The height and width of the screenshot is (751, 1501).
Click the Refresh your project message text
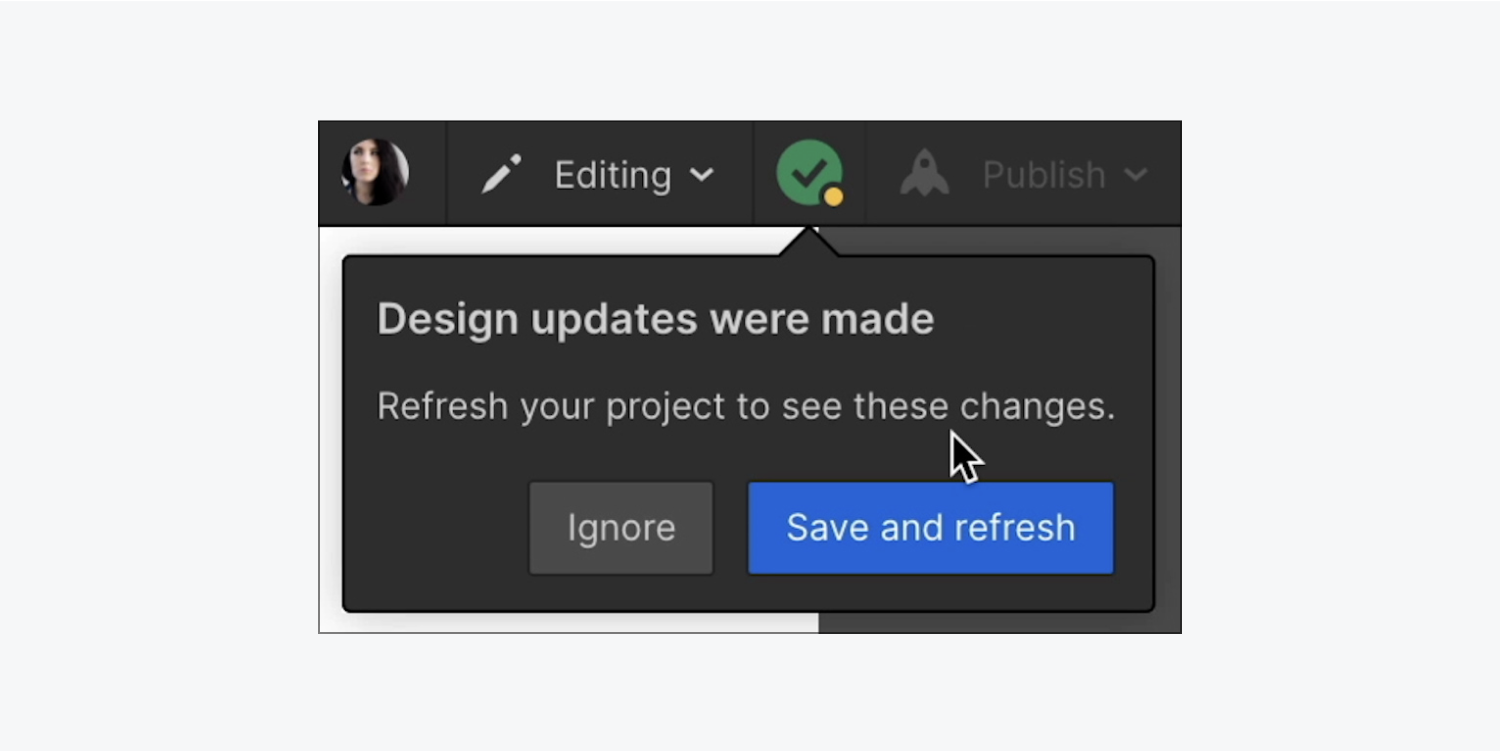point(745,407)
